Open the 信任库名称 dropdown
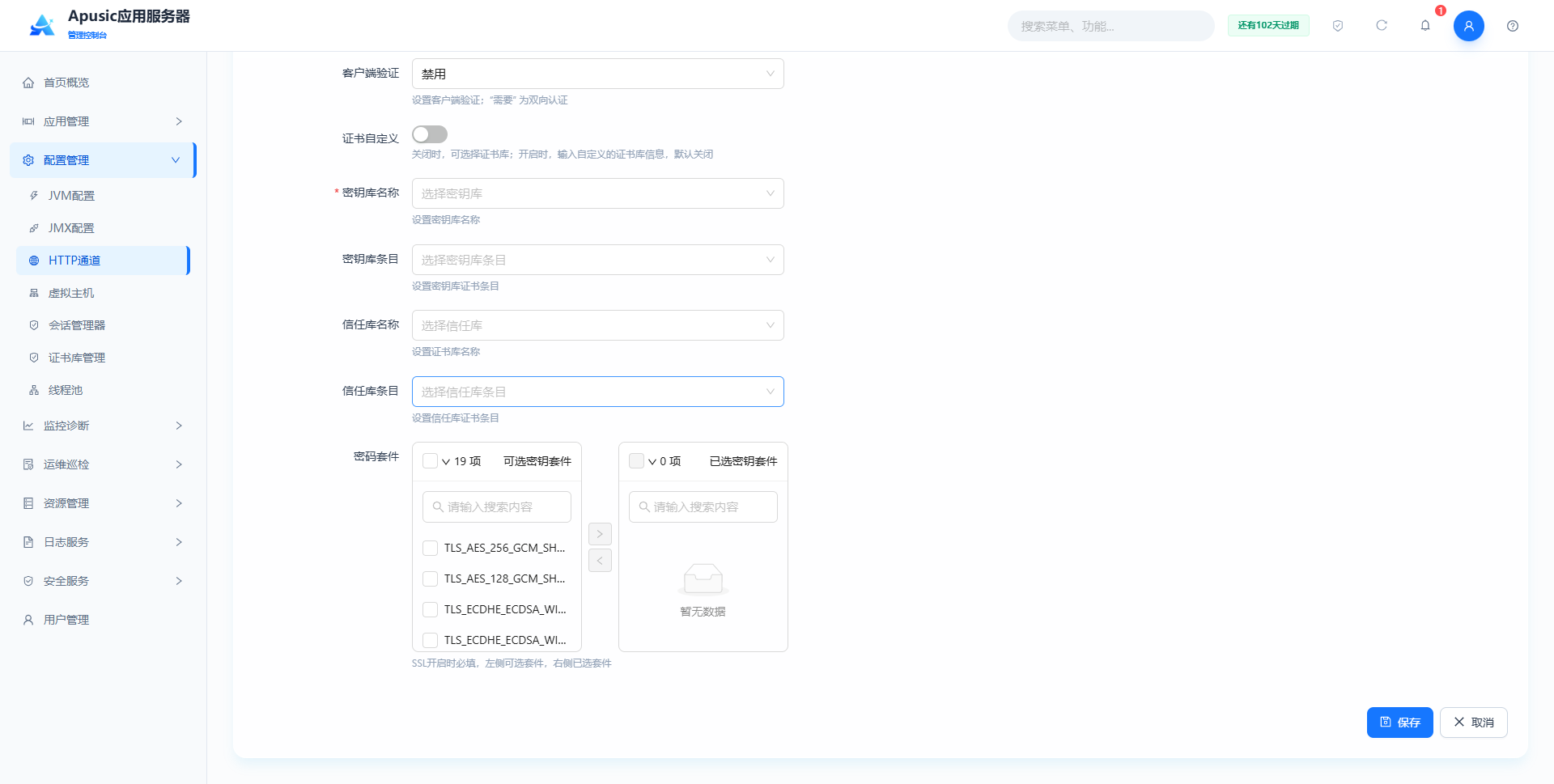Image resolution: width=1554 pixels, height=784 pixels. click(598, 325)
